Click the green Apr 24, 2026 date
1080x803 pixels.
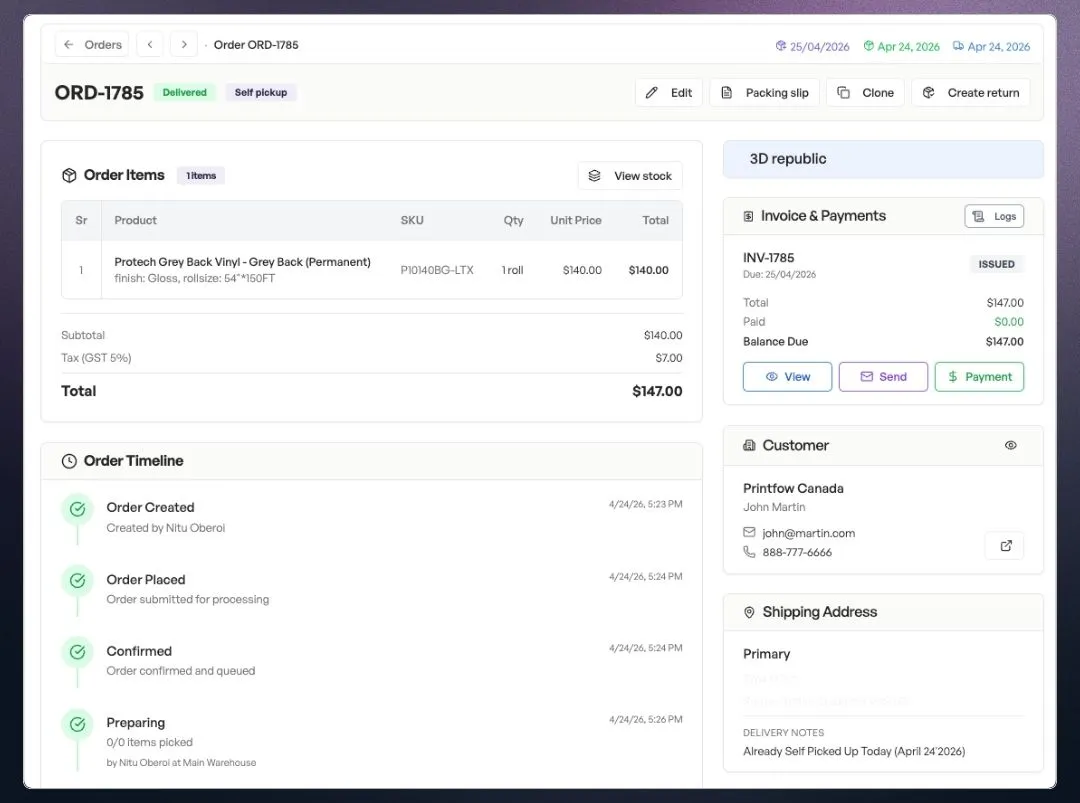coord(902,46)
